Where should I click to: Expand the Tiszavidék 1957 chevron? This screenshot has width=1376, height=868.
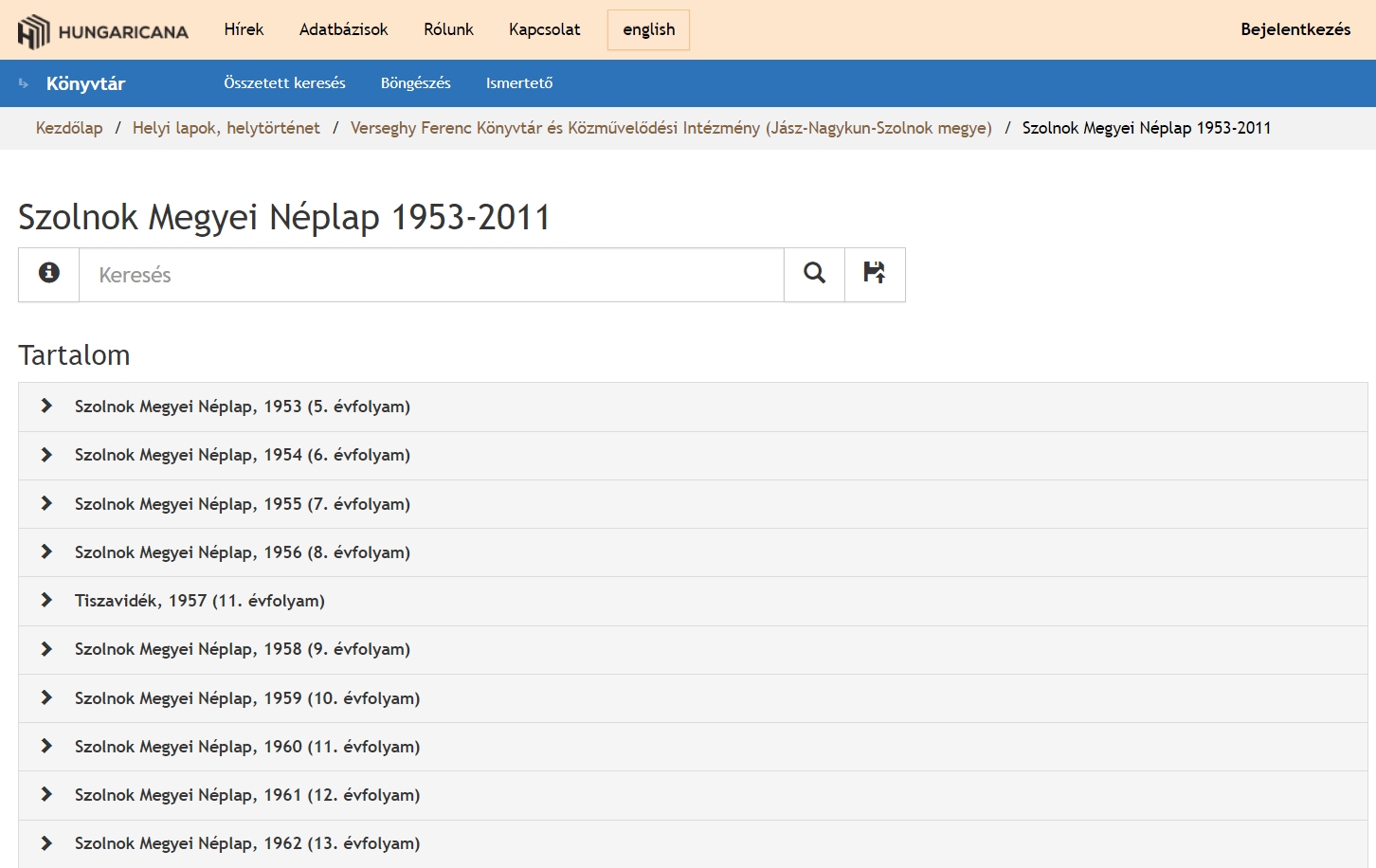click(46, 600)
